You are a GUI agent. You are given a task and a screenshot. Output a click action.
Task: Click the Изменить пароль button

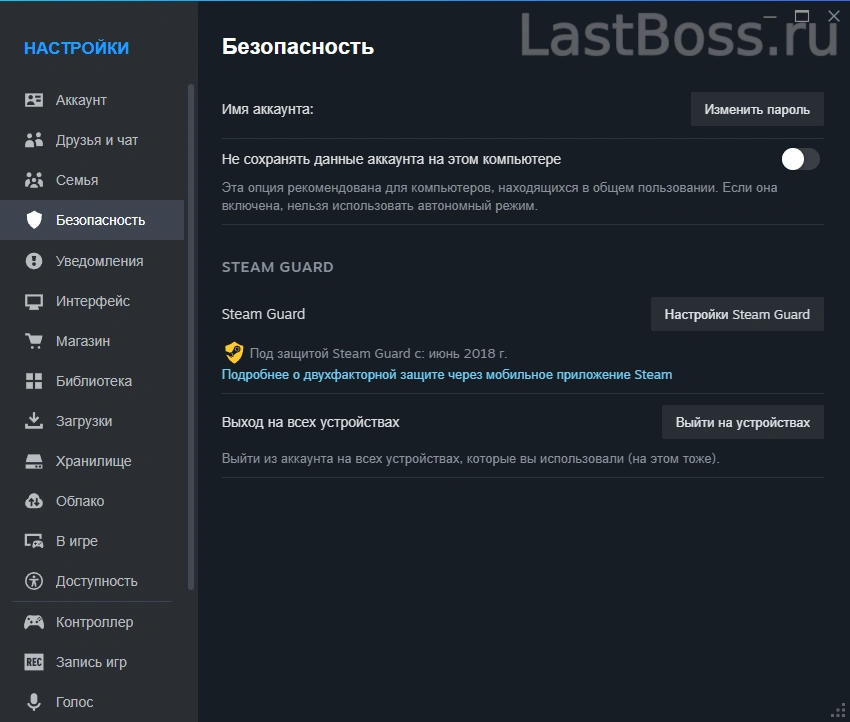(x=757, y=109)
